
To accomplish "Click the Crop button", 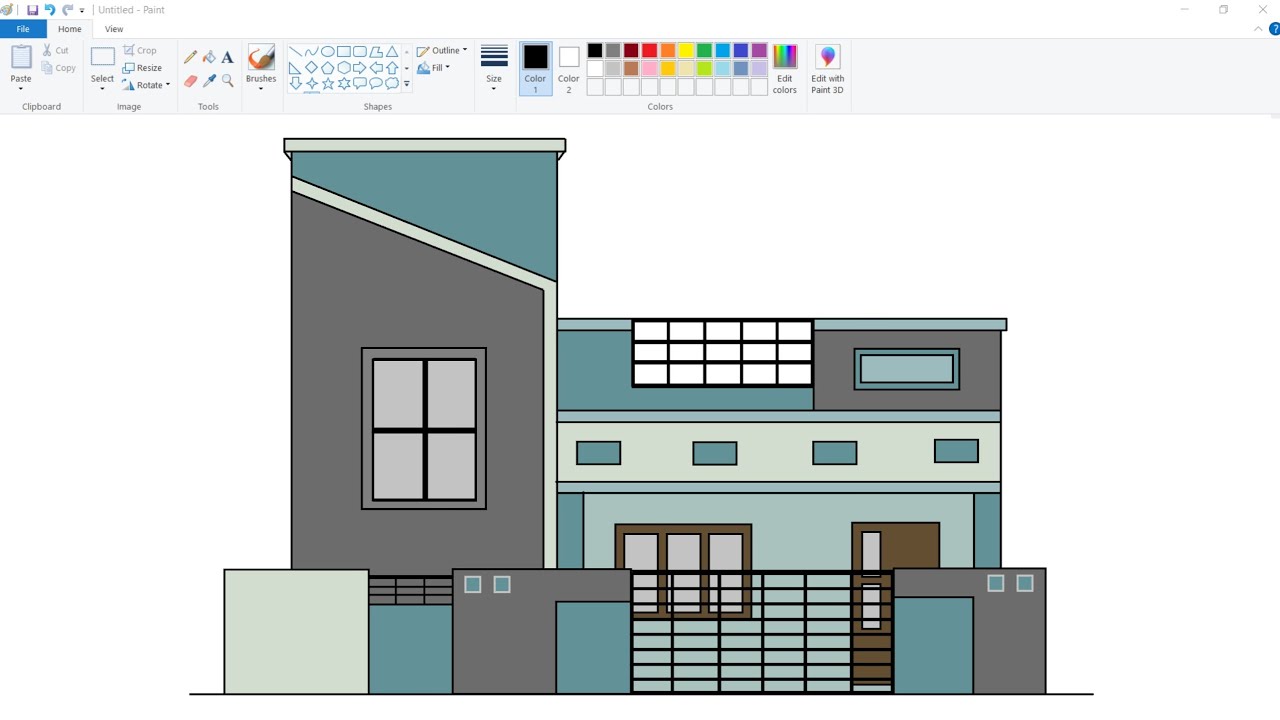I will 140,50.
